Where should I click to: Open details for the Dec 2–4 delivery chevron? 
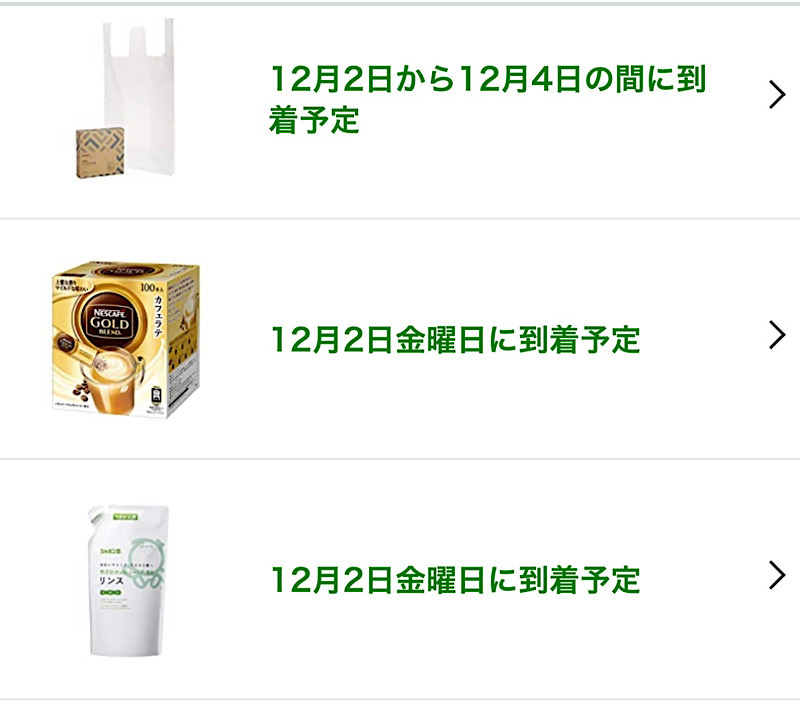777,95
